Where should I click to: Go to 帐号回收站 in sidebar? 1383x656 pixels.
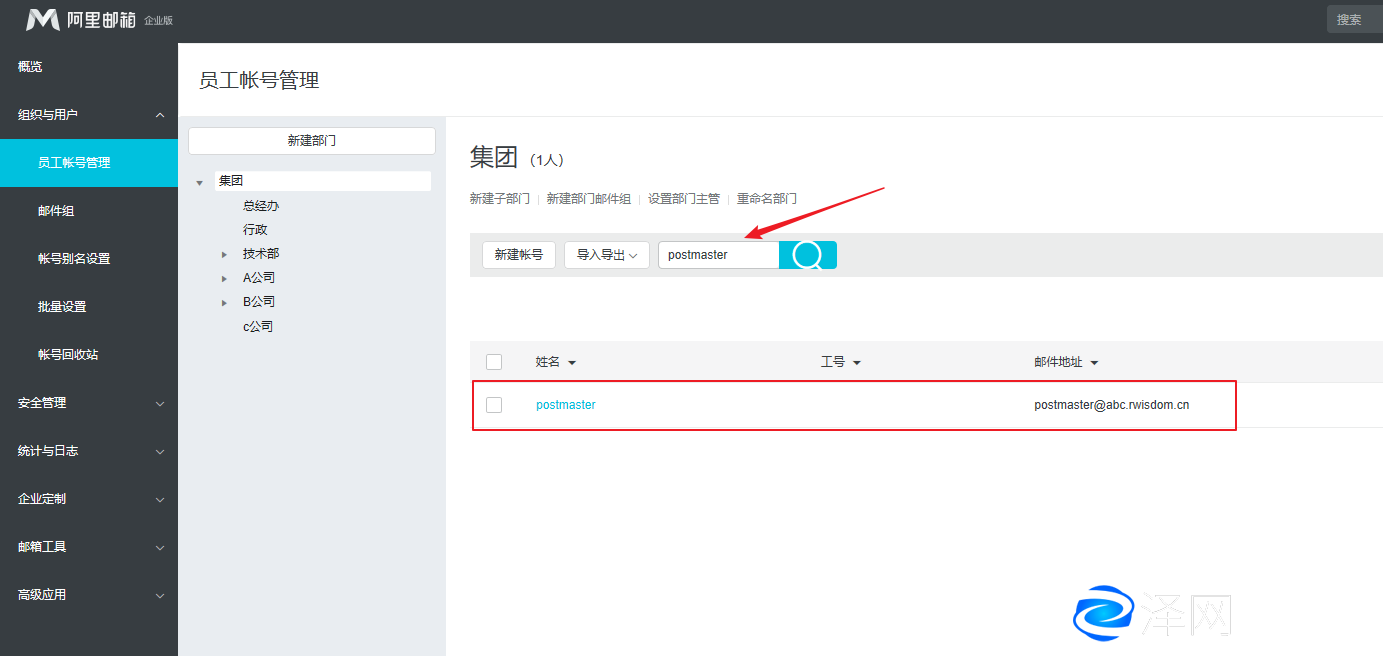68,355
